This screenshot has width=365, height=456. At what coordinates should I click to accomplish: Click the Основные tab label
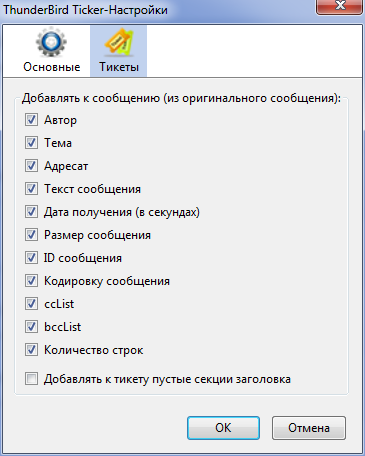51,67
